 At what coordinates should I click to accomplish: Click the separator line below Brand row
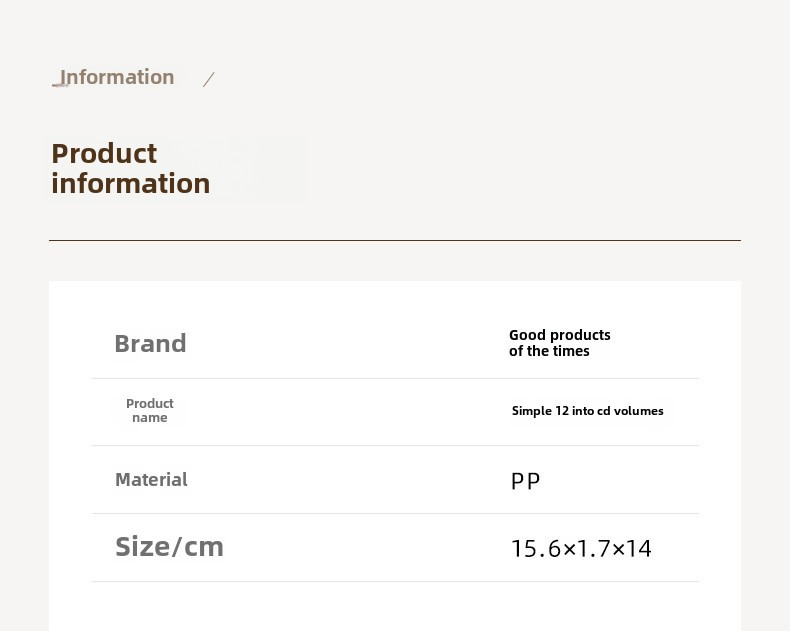[396, 378]
